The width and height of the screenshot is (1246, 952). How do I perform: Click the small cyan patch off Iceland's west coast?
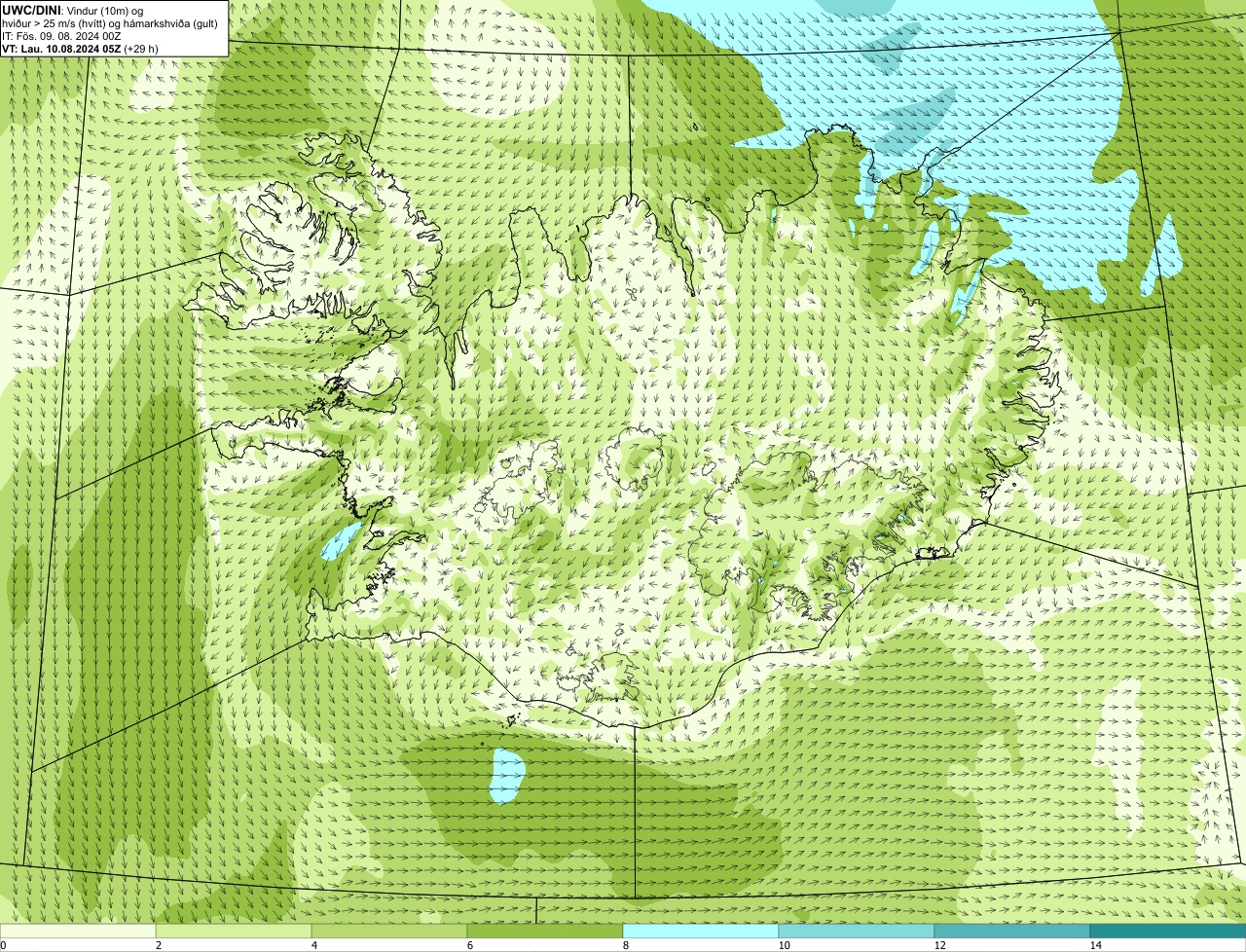pos(342,541)
